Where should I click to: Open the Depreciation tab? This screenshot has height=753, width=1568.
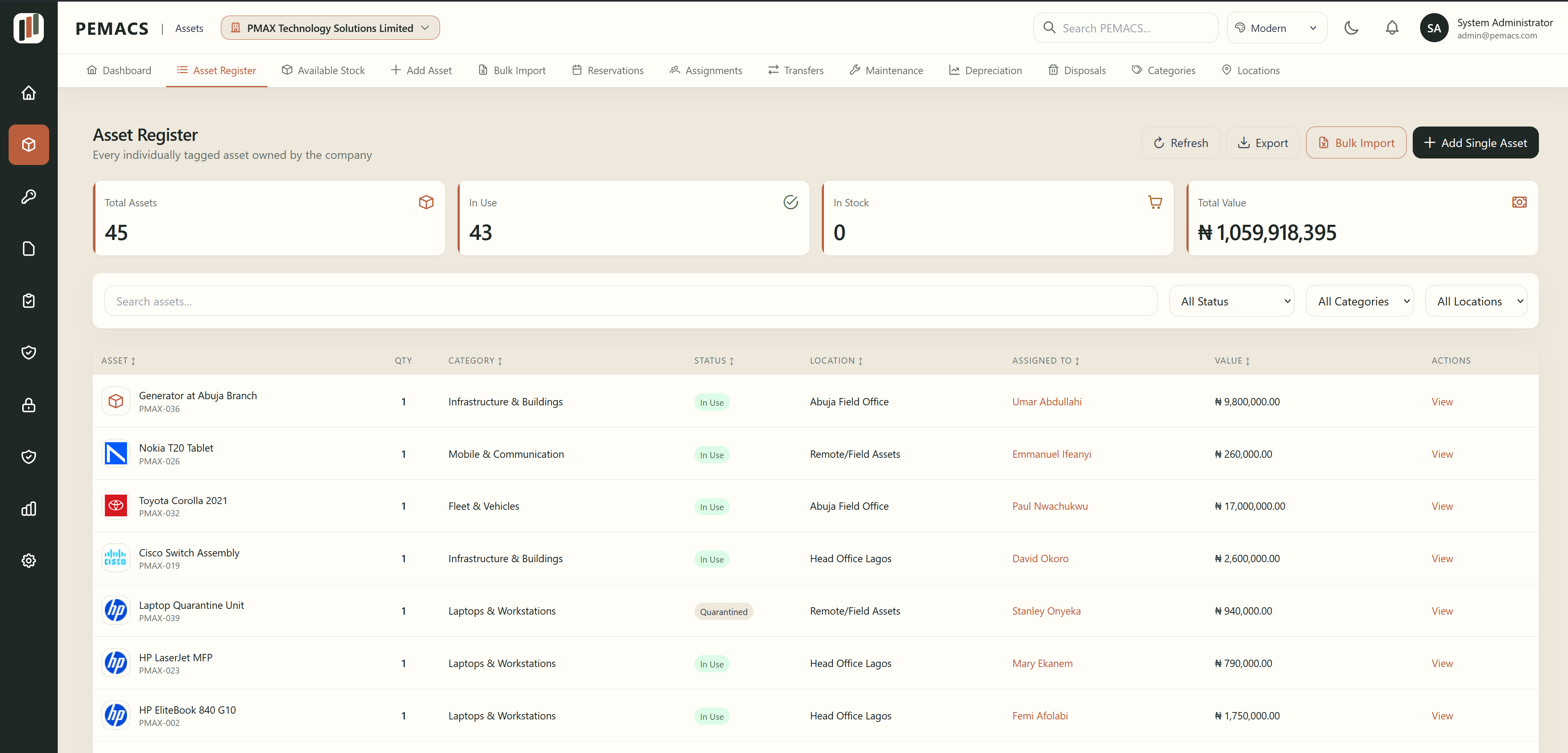985,70
